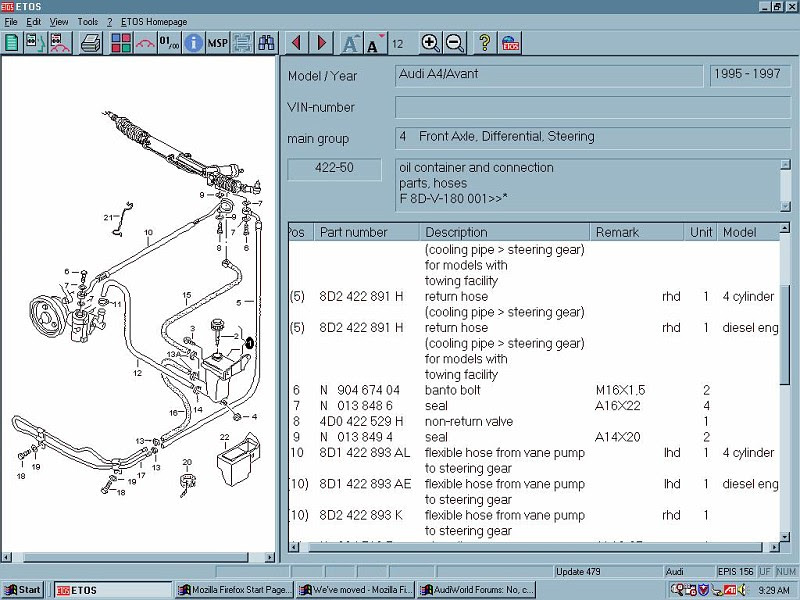Click the 1995 - 1997 year field

coord(749,76)
